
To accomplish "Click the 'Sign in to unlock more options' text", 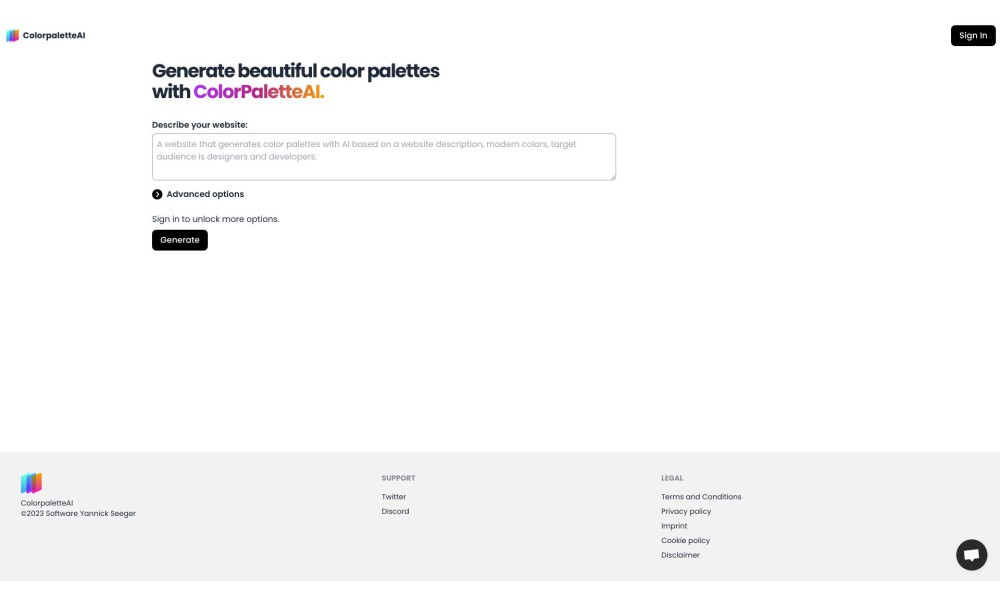I will pyautogui.click(x=215, y=219).
